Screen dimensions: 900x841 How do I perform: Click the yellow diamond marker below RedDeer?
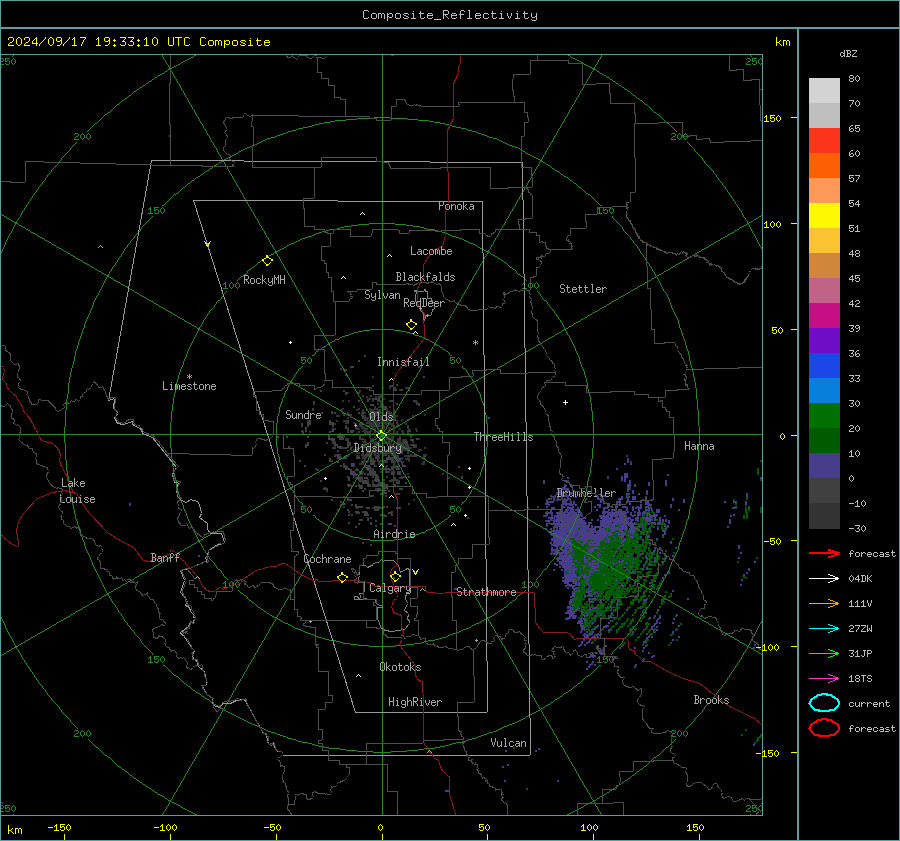[411, 325]
